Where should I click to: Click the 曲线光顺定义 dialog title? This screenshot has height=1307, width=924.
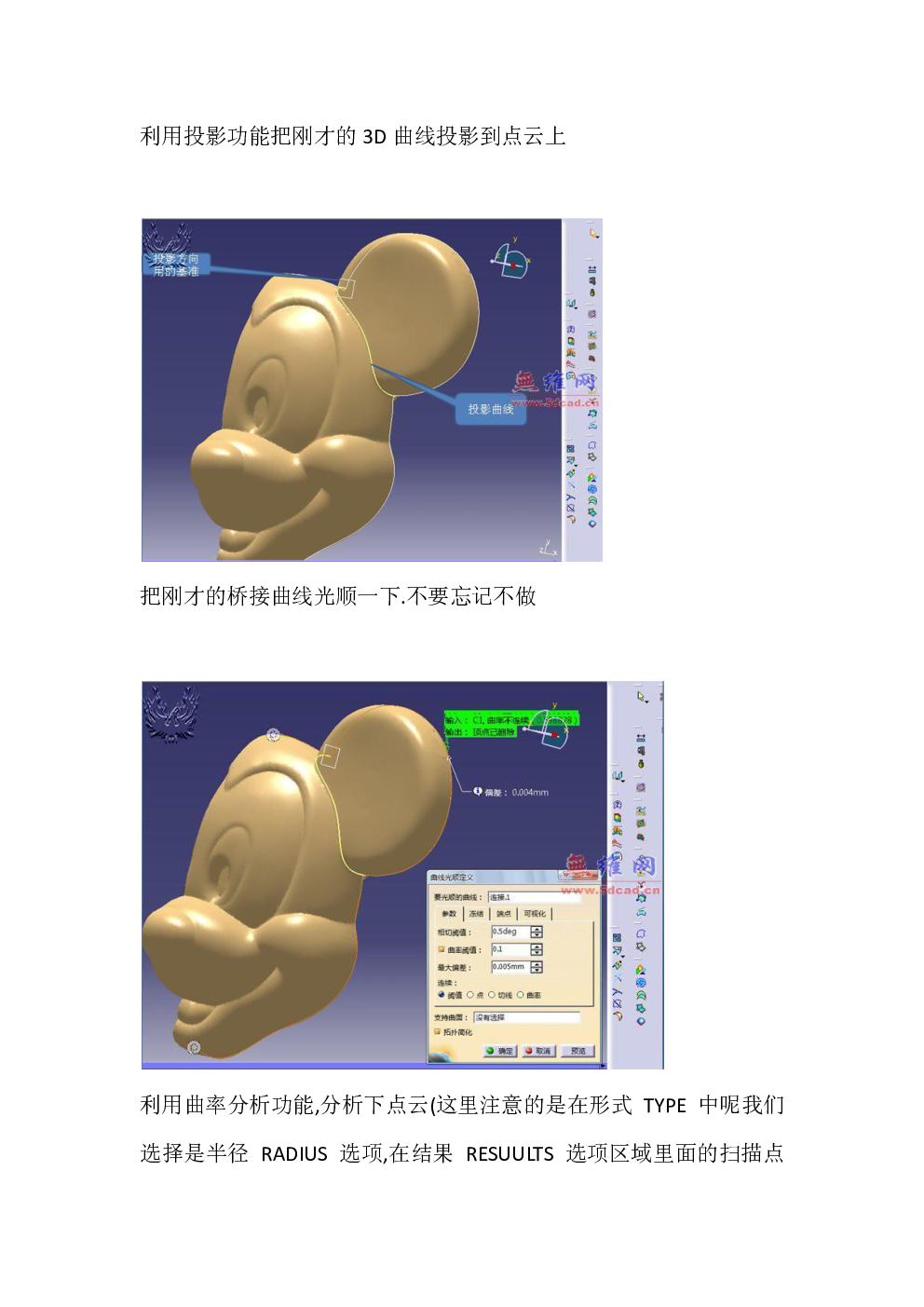[452, 878]
